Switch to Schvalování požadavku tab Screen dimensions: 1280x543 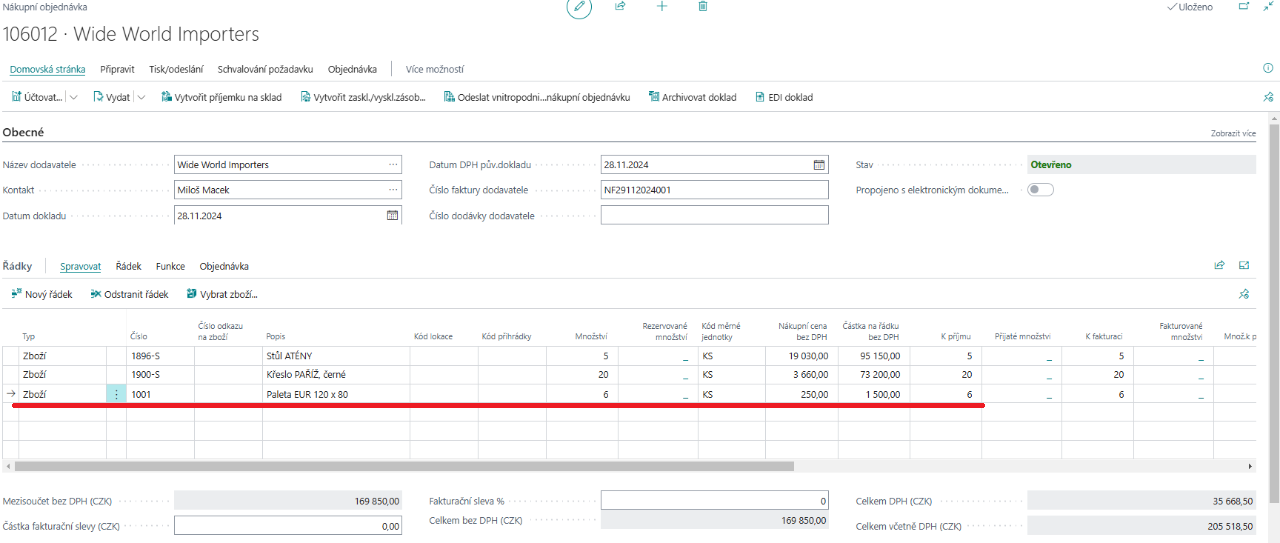(265, 70)
